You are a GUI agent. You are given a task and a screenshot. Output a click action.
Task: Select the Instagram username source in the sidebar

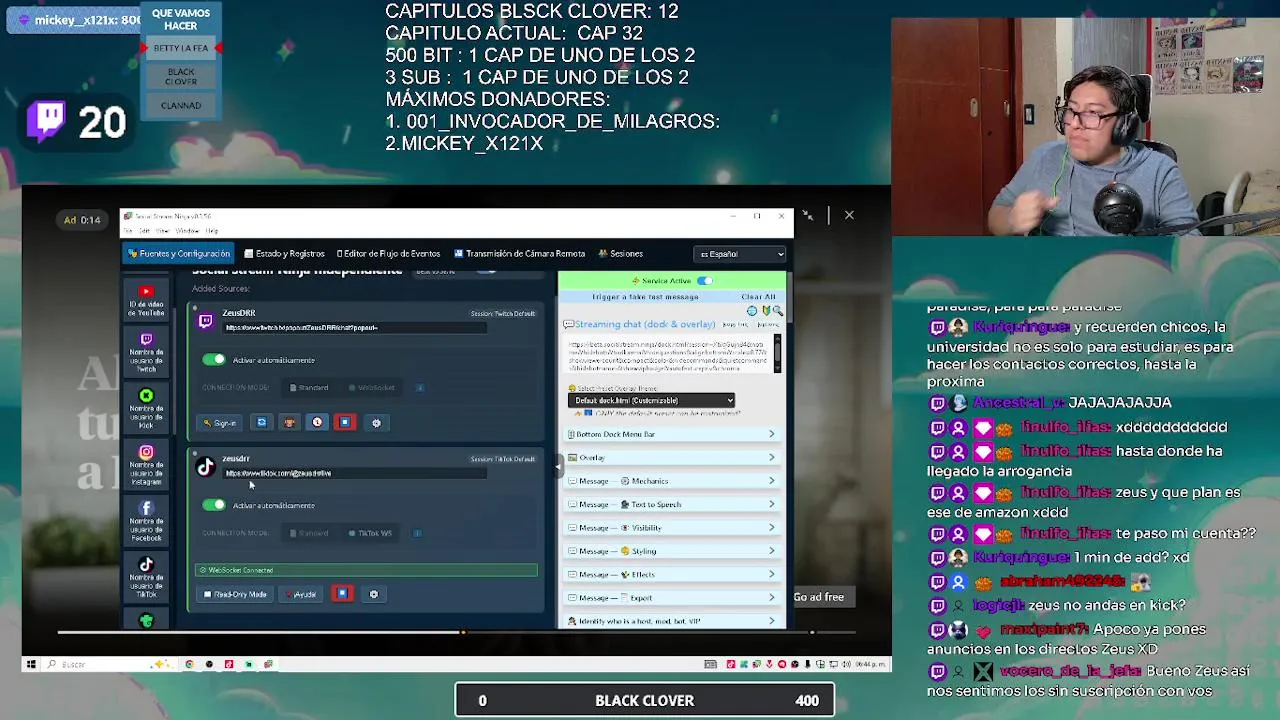click(146, 466)
